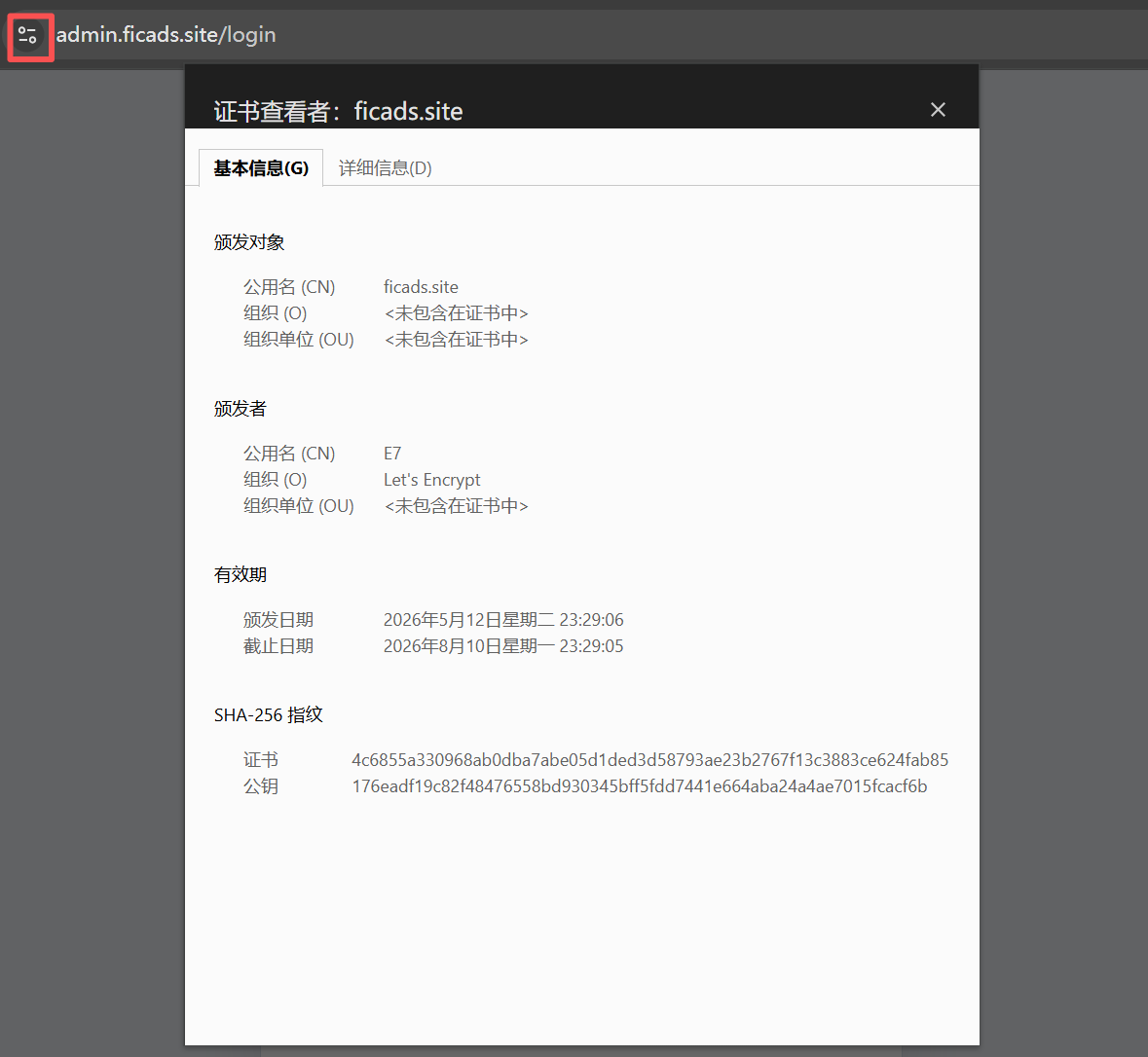Select issuer 组织单位 (OU) value 未包含在证书中
The width and height of the screenshot is (1148, 1057).
click(456, 506)
